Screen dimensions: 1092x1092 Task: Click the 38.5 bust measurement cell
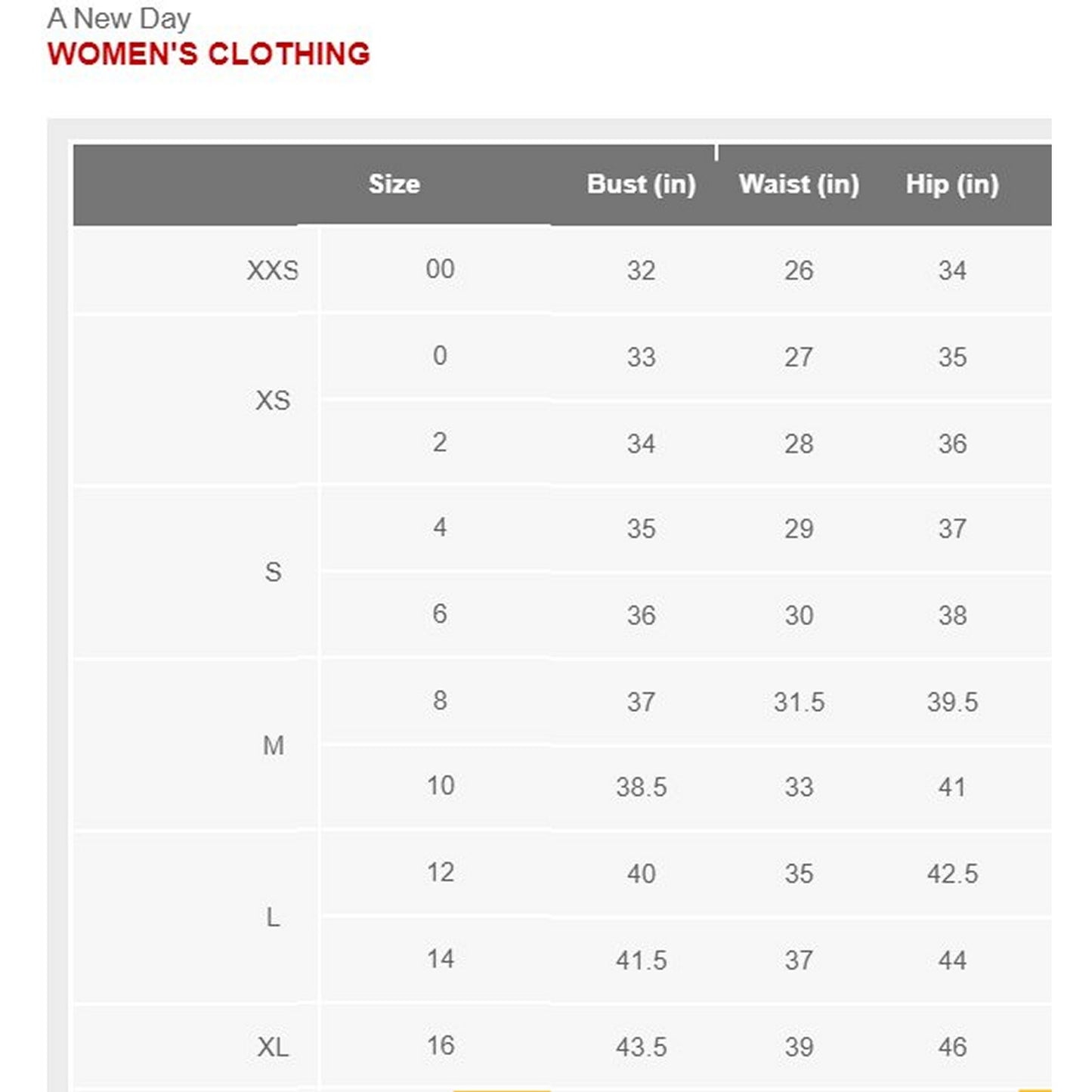641,787
